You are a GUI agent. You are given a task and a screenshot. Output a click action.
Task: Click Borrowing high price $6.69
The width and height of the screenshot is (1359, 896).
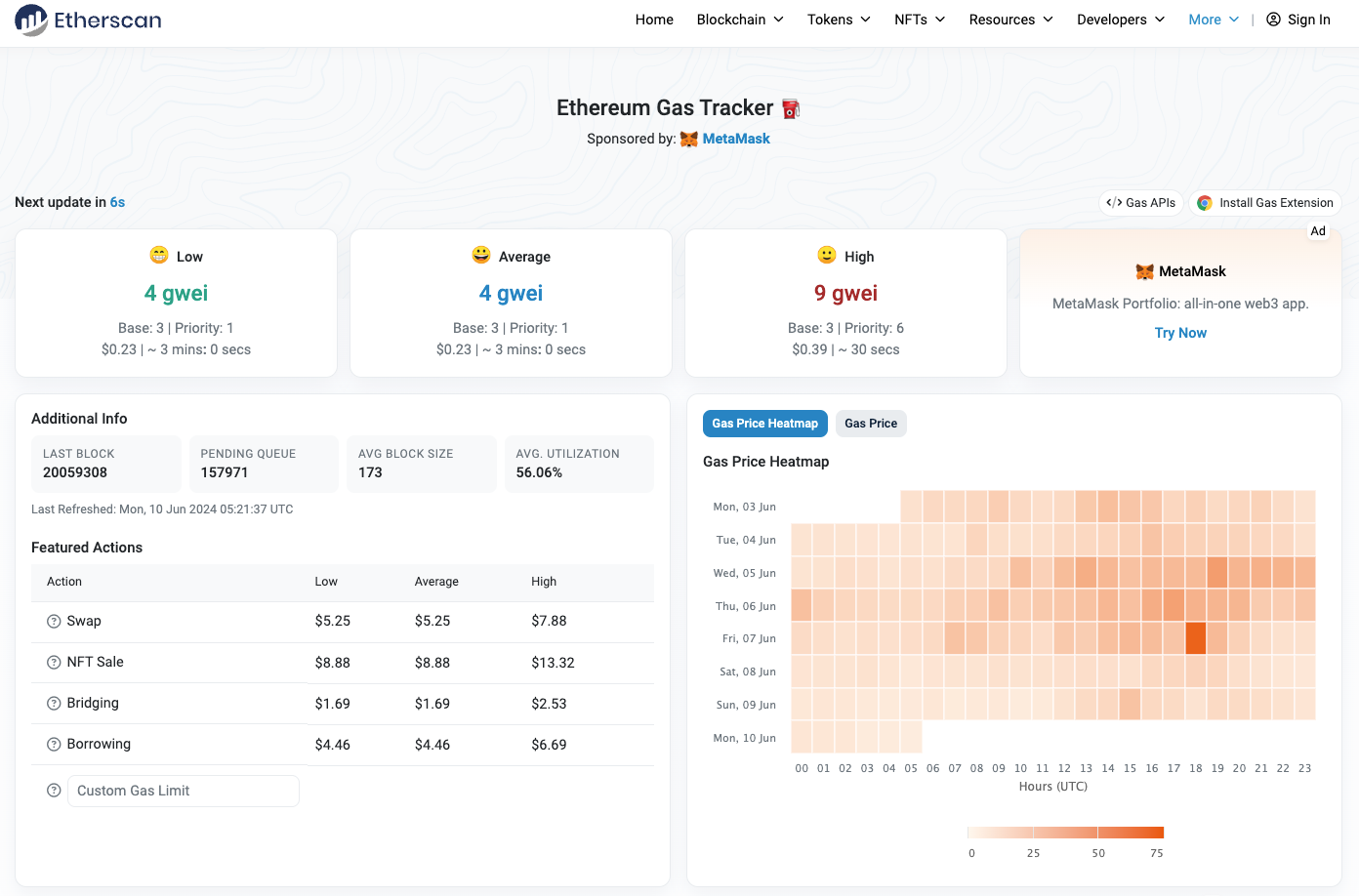coord(549,745)
